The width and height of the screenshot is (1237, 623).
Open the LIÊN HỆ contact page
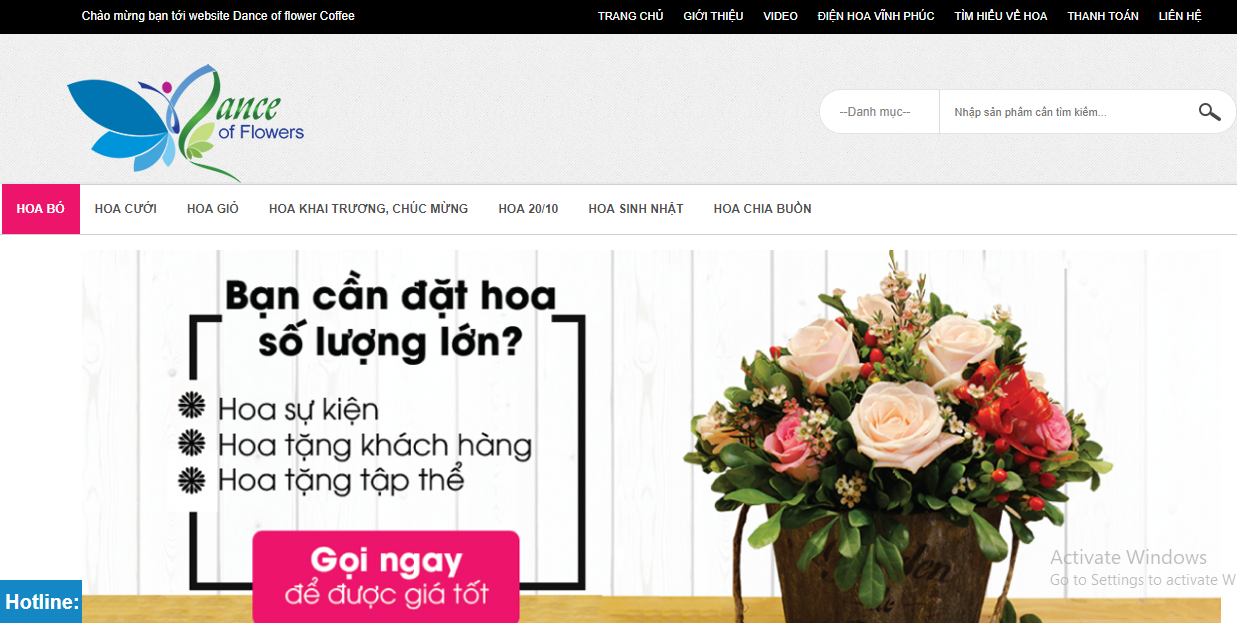point(1180,16)
